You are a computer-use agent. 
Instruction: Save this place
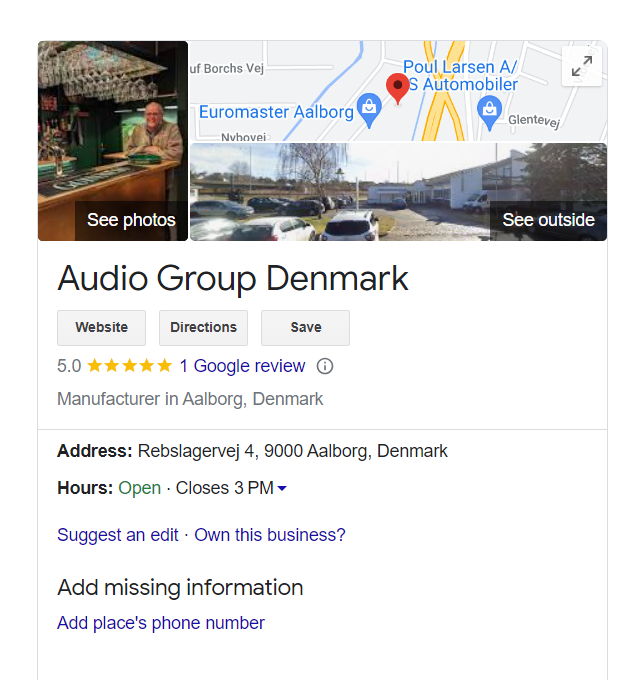pos(305,327)
